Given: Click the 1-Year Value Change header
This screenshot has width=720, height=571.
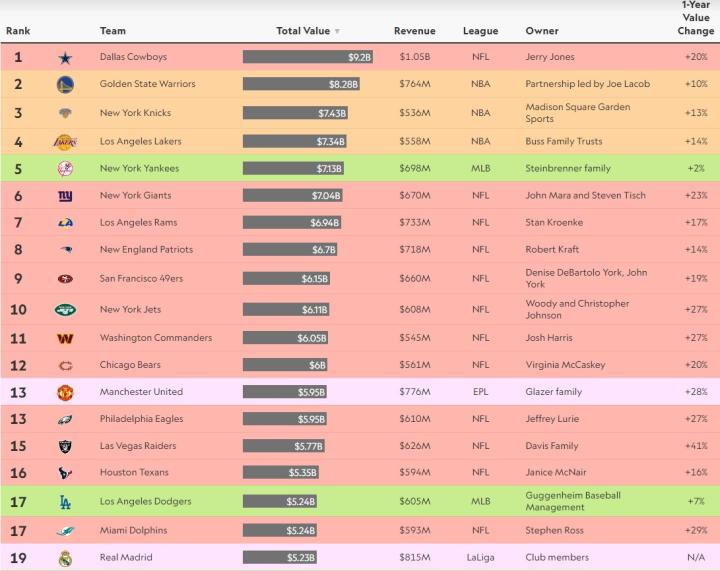Looking at the screenshot, I should coord(696,19).
